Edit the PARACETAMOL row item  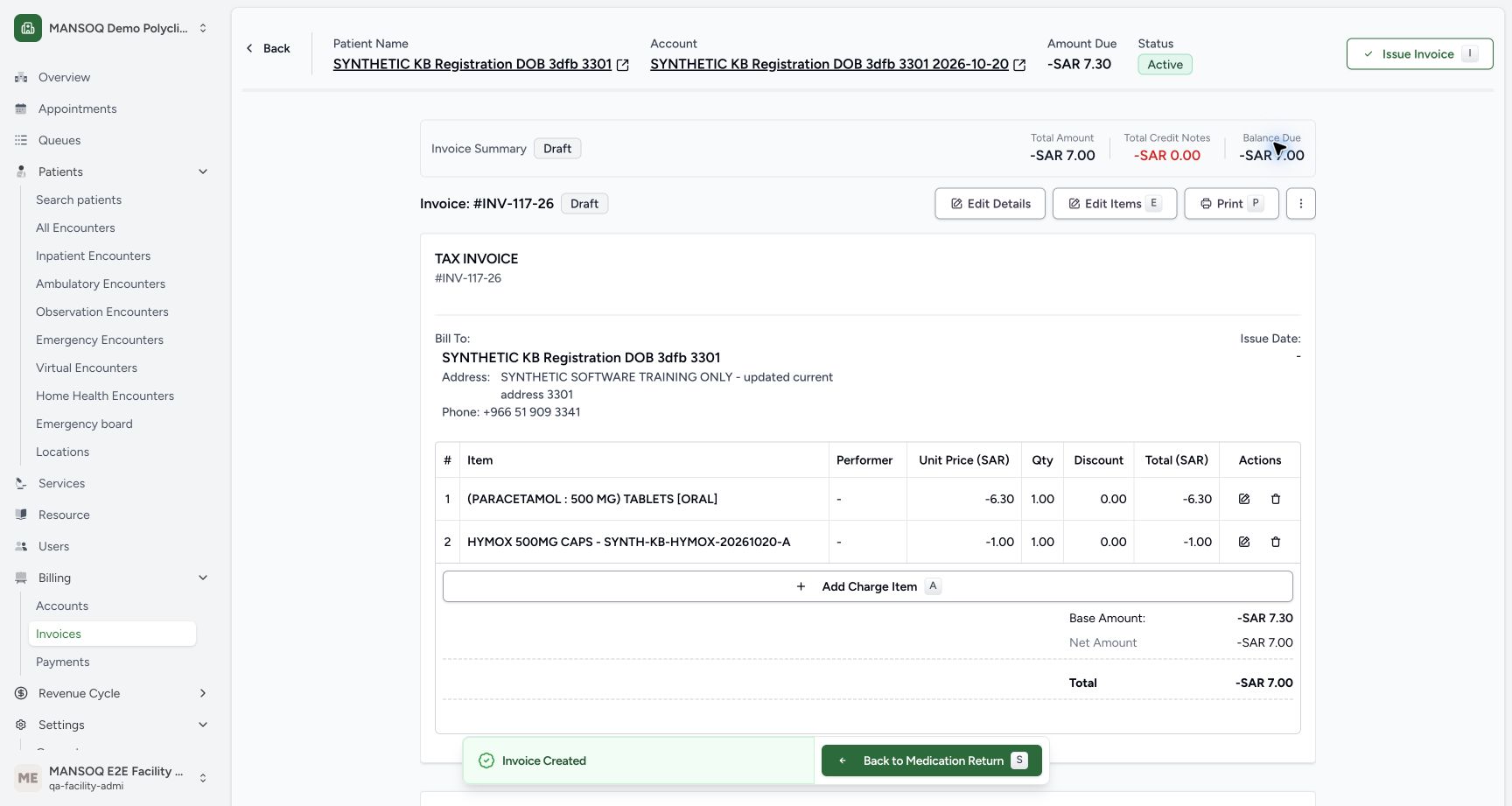pos(1244,499)
